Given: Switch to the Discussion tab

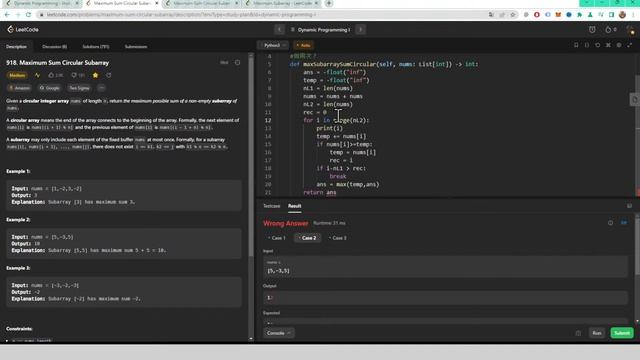Looking at the screenshot, I should pos(54,47).
